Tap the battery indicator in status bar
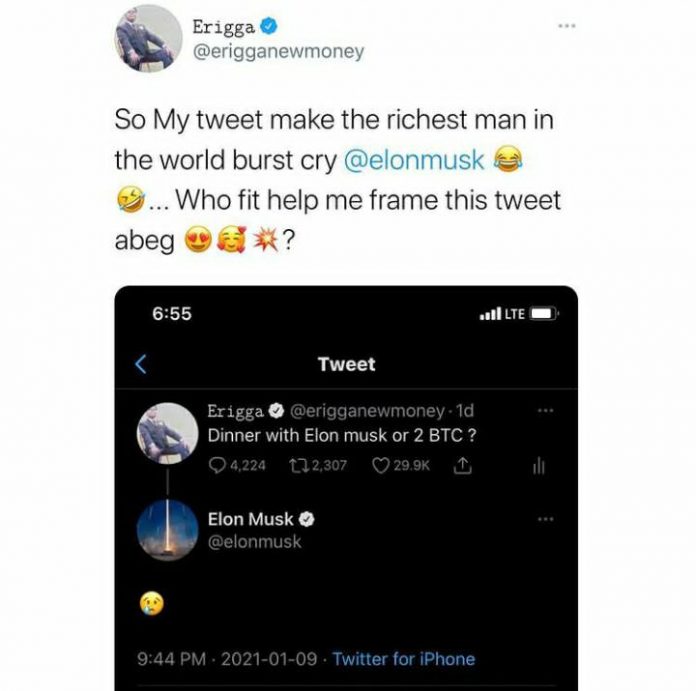 [544, 314]
